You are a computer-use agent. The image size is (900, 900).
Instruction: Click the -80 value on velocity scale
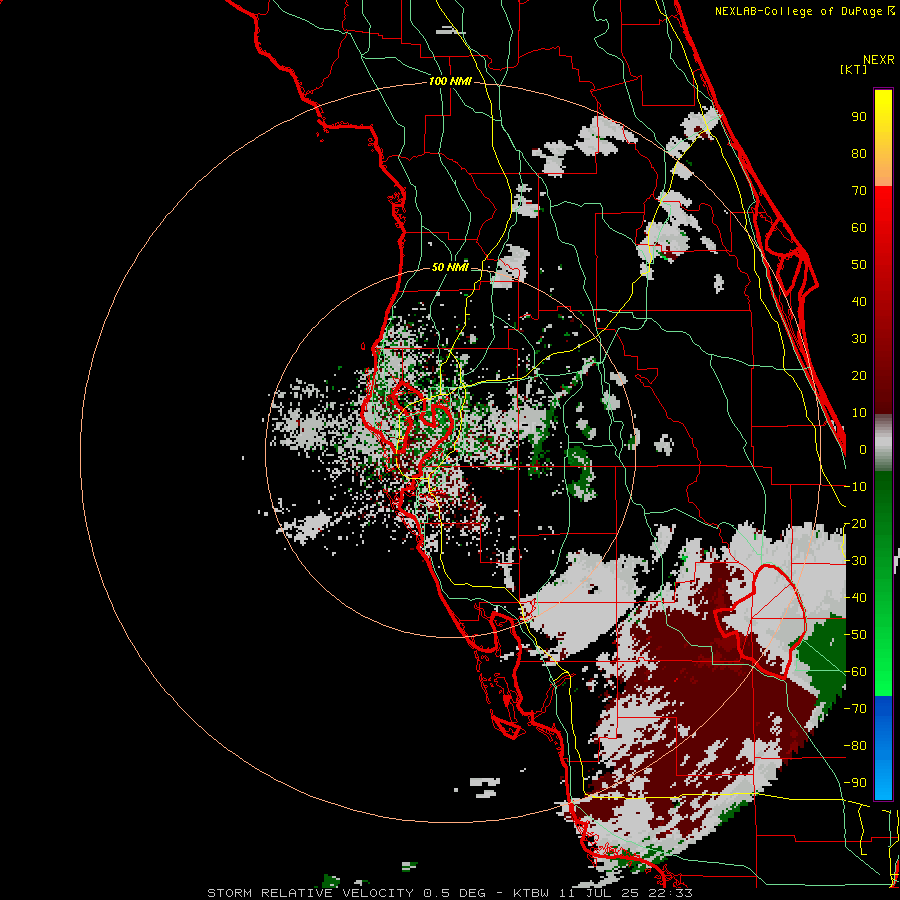[x=855, y=746]
